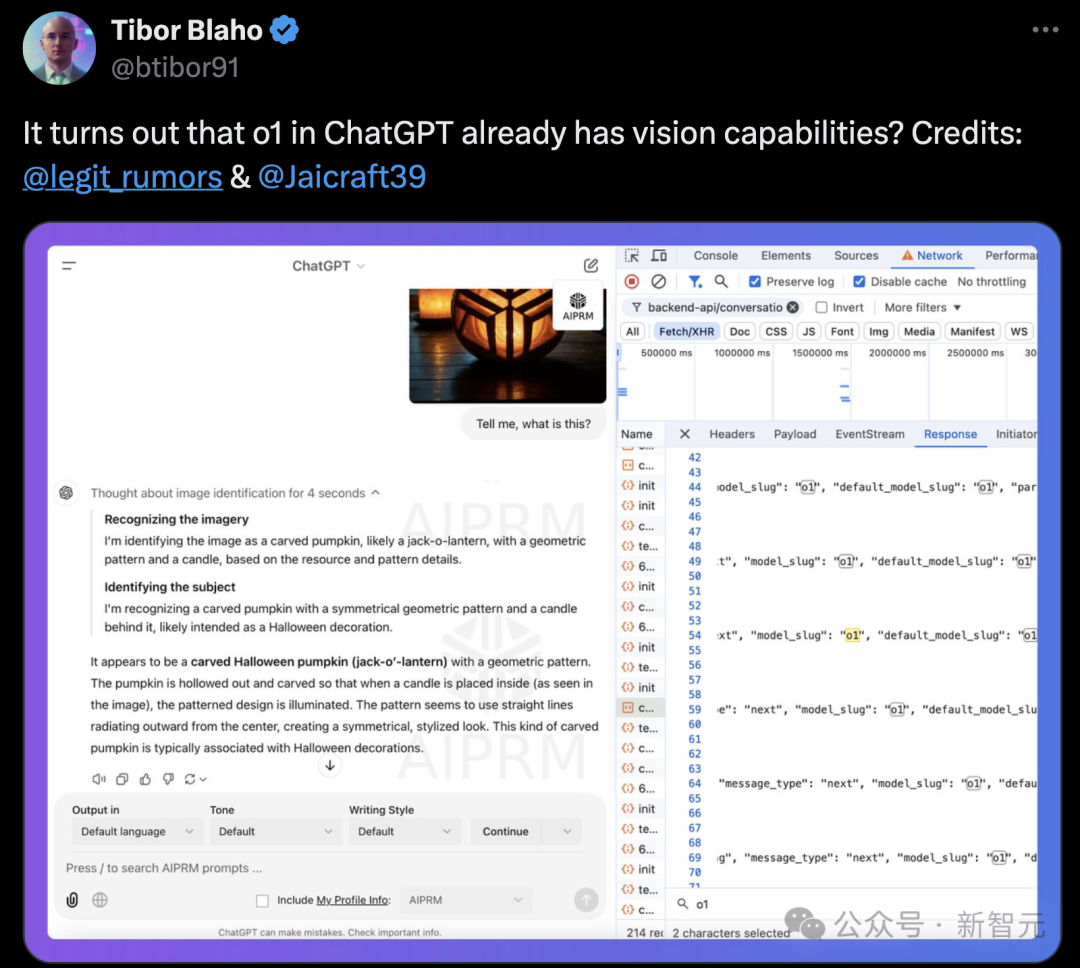The image size is (1080, 968).
Task: Toggle the network filter funnel icon
Action: (x=695, y=282)
